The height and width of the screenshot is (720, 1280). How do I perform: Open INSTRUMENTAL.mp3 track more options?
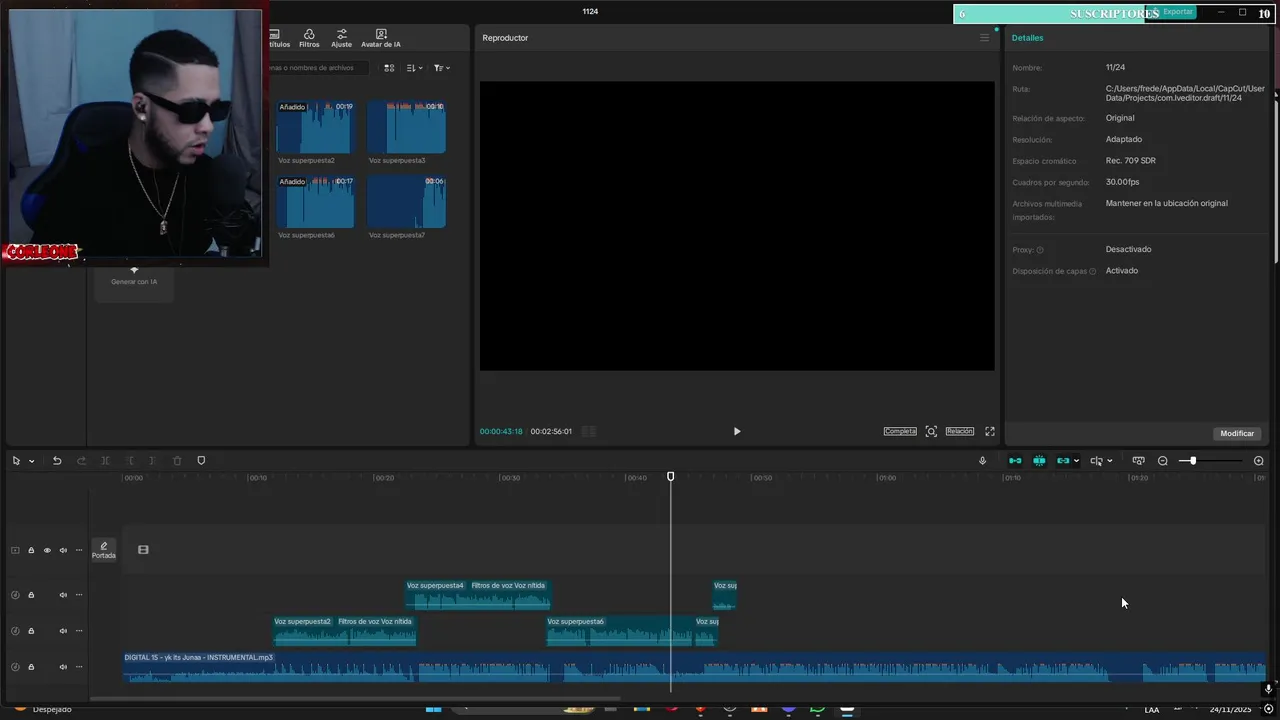[x=79, y=667]
